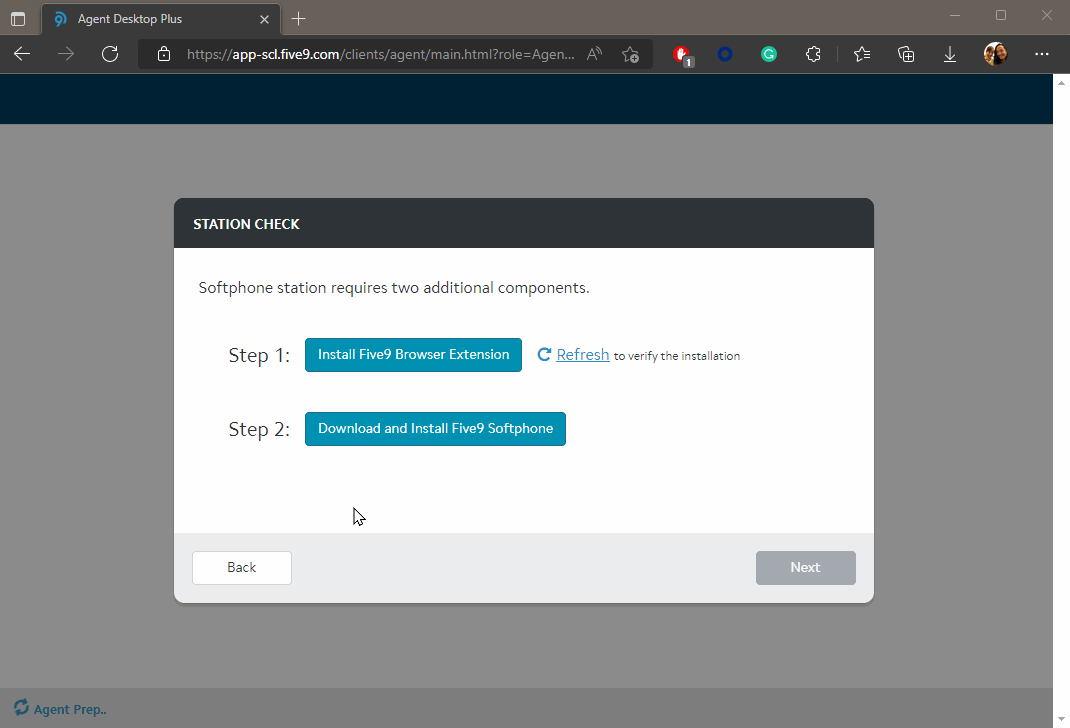The image size is (1070, 728).
Task: Open the Favorites list icon
Action: pos(862,54)
